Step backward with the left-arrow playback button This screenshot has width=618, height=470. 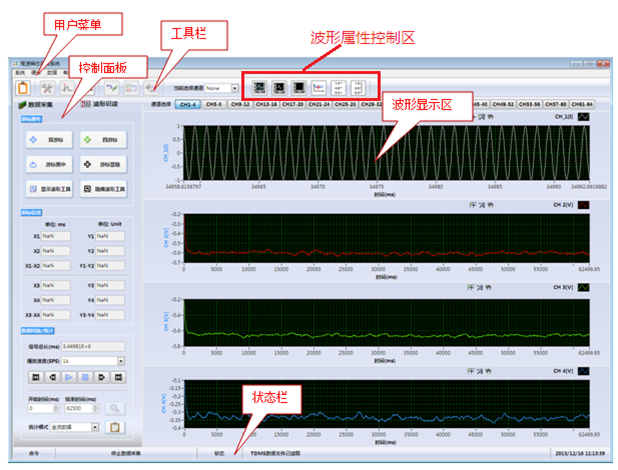pyautogui.click(x=52, y=377)
